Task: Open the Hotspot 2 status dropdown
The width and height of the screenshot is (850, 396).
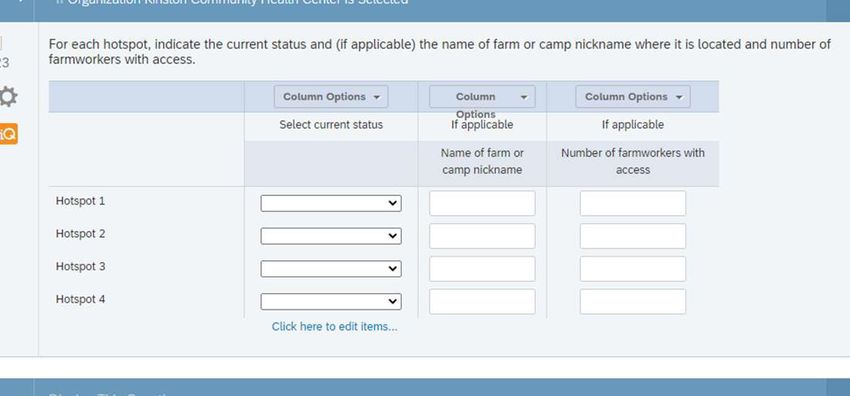Action: pyautogui.click(x=331, y=236)
